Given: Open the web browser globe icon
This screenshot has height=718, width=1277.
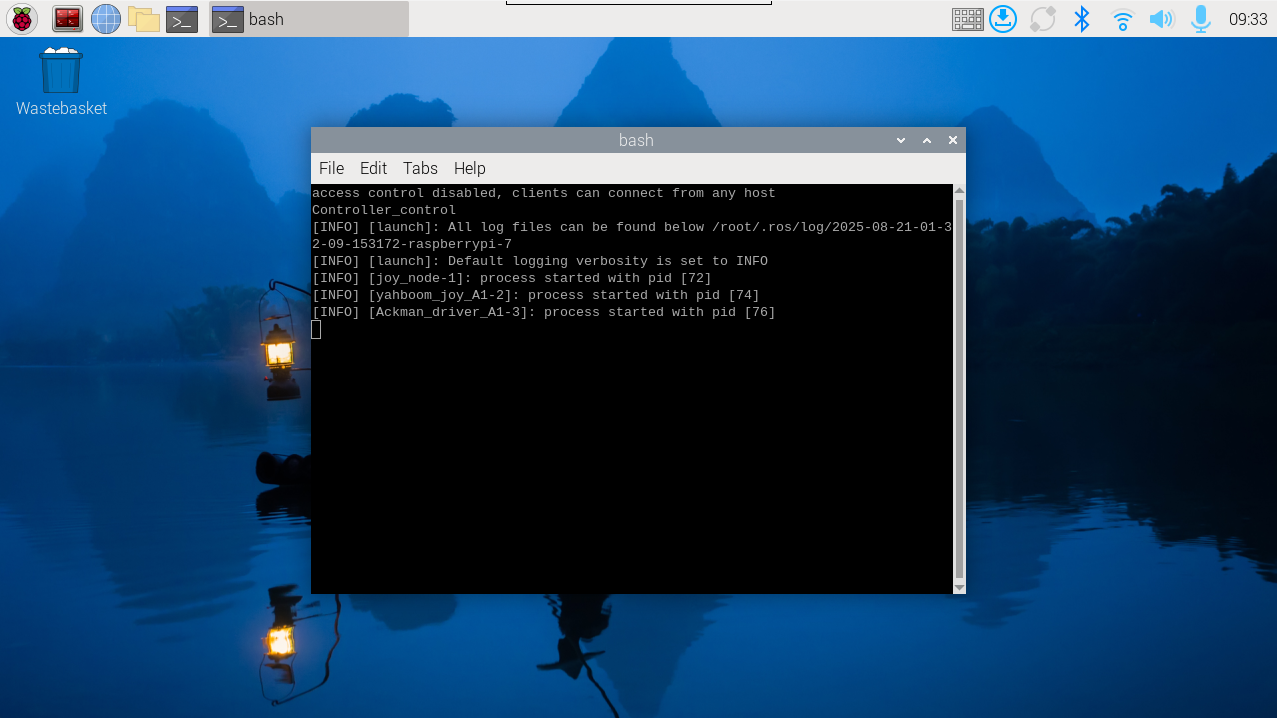Looking at the screenshot, I should (x=105, y=19).
